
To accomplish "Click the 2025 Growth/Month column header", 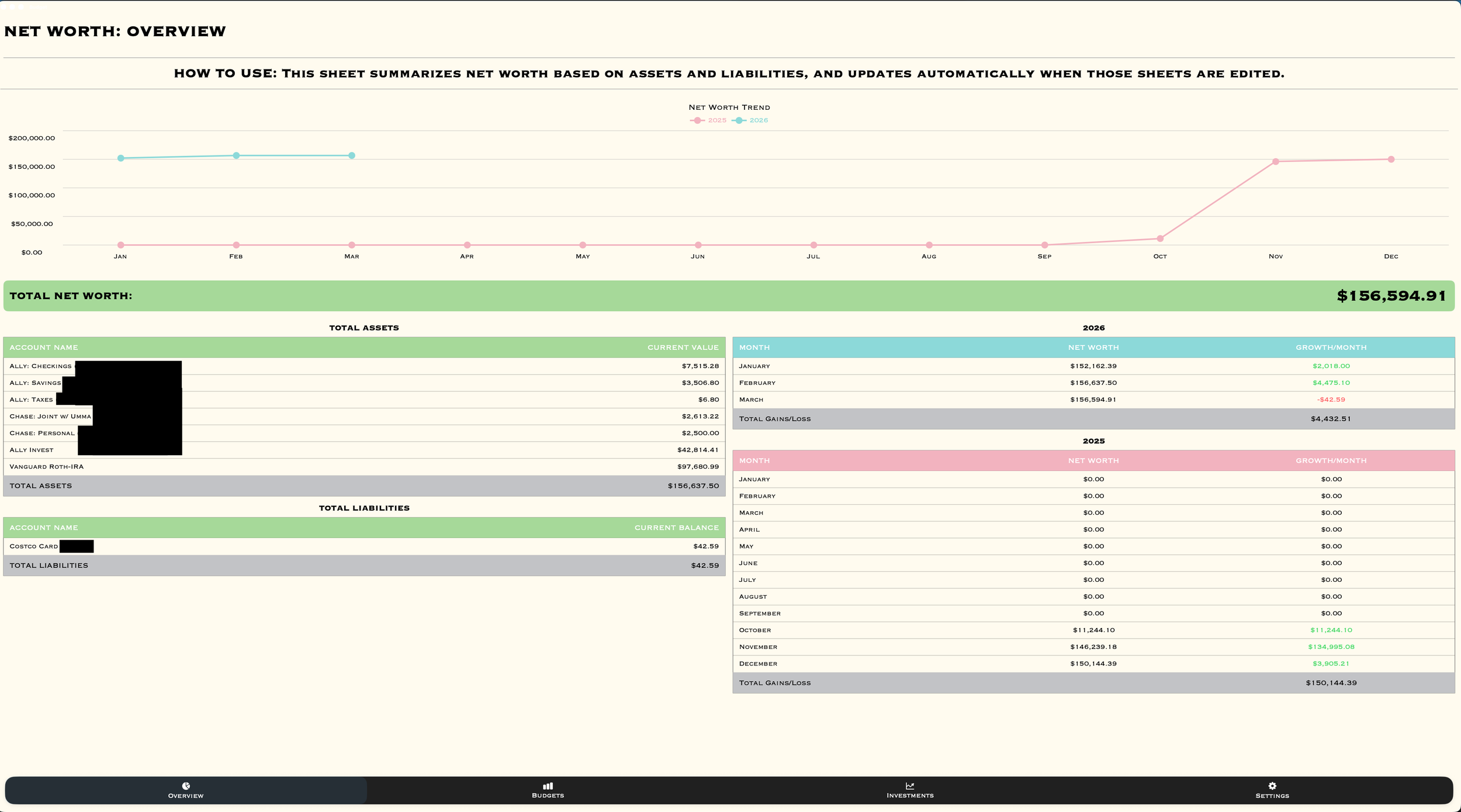I will (1331, 461).
